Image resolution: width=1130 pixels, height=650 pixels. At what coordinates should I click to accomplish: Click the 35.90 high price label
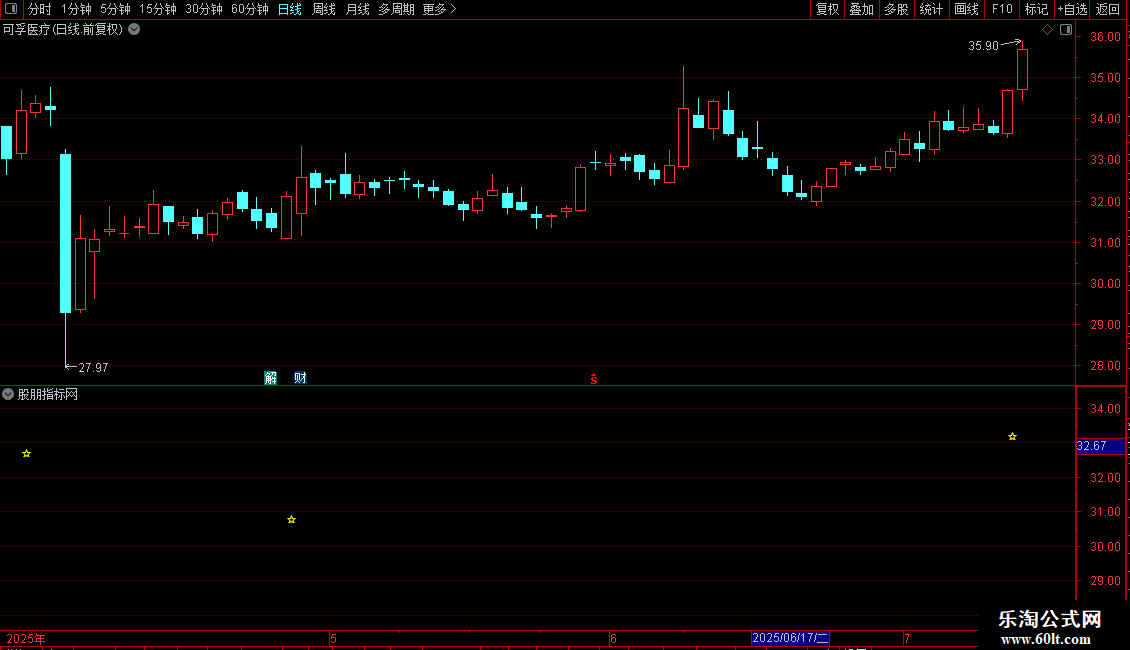point(983,45)
